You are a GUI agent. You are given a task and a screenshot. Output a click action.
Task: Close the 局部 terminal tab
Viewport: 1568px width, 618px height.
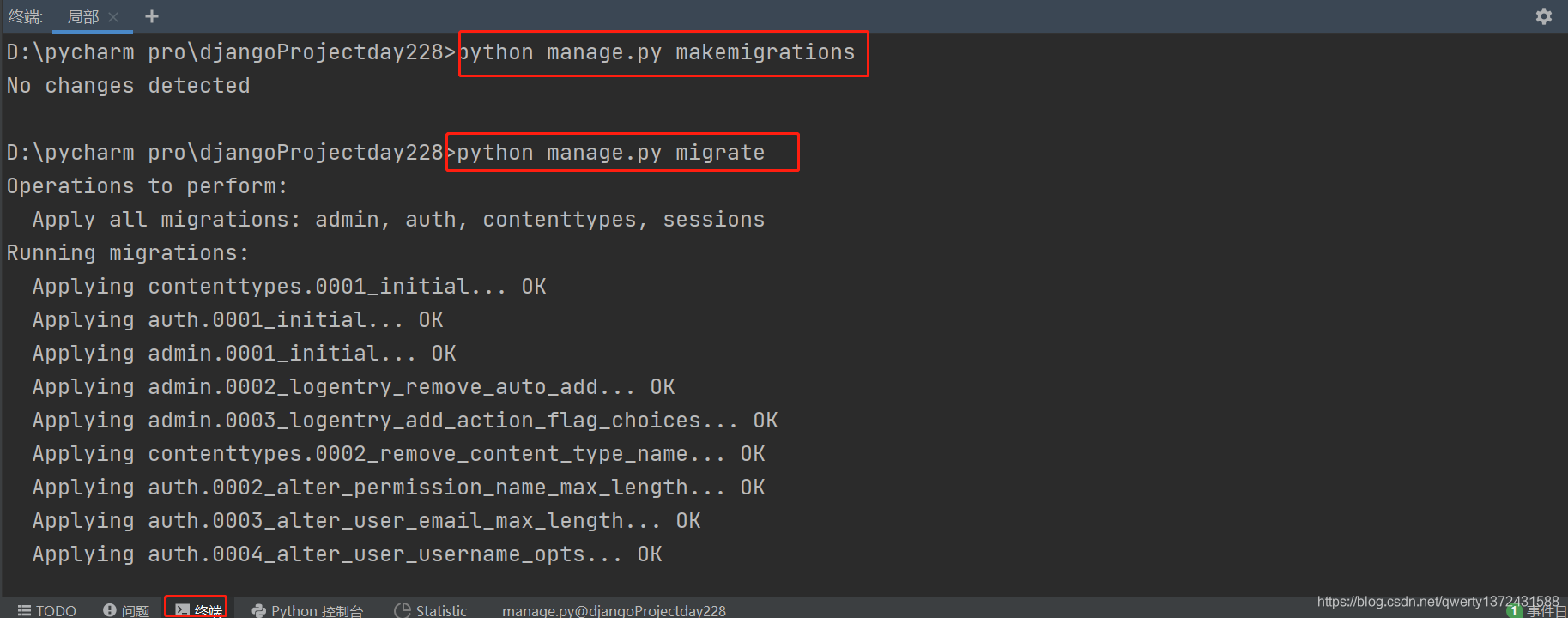pyautogui.click(x=113, y=16)
